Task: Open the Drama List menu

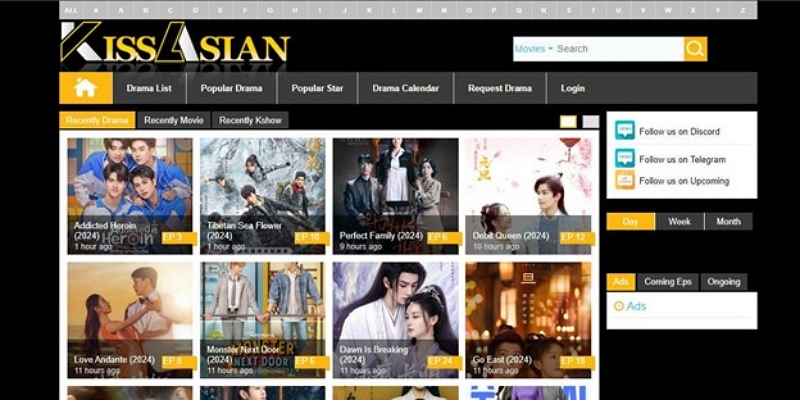Action: pyautogui.click(x=149, y=88)
